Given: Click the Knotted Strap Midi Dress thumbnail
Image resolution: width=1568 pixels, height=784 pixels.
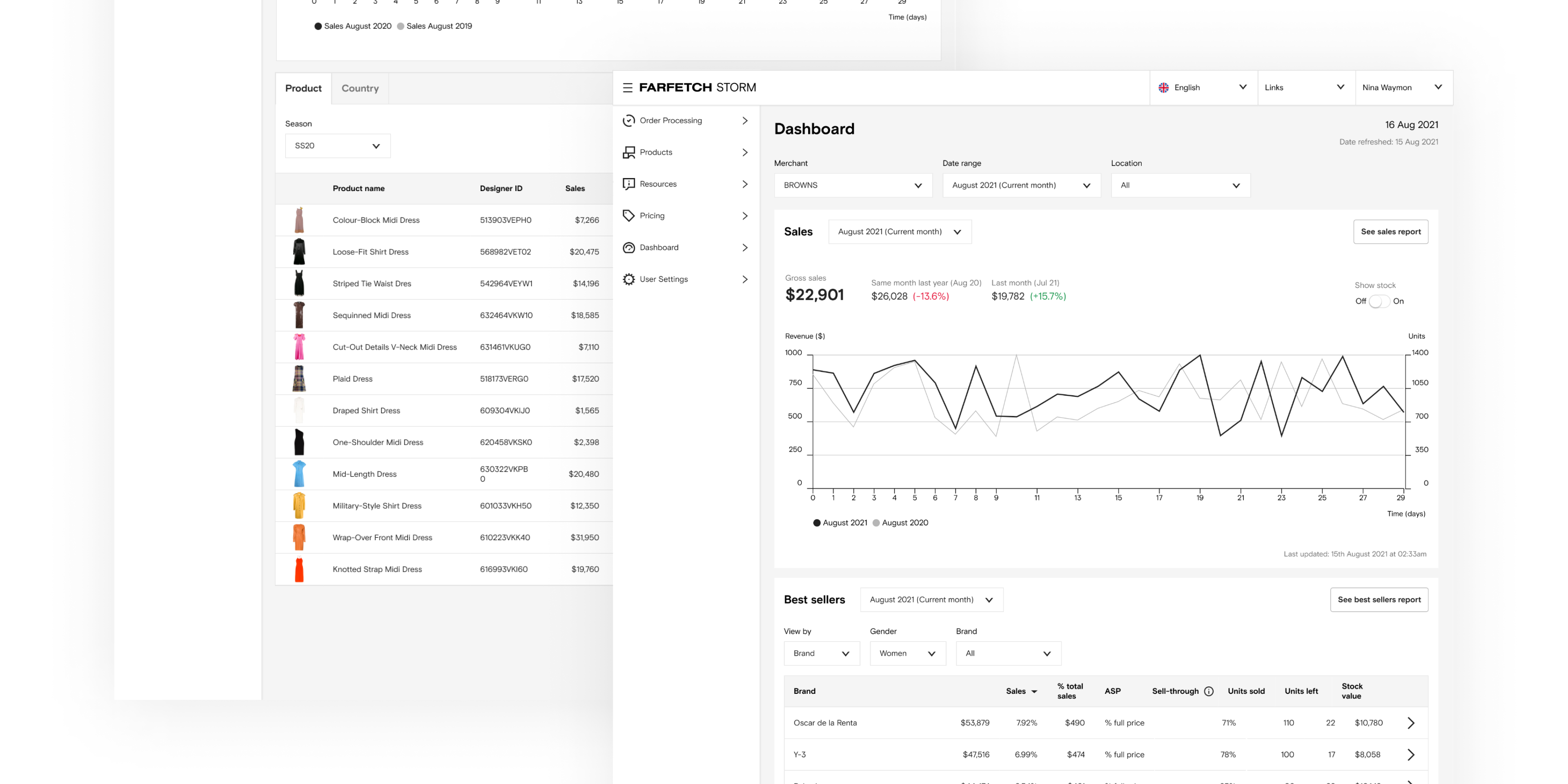Looking at the screenshot, I should click(299, 569).
